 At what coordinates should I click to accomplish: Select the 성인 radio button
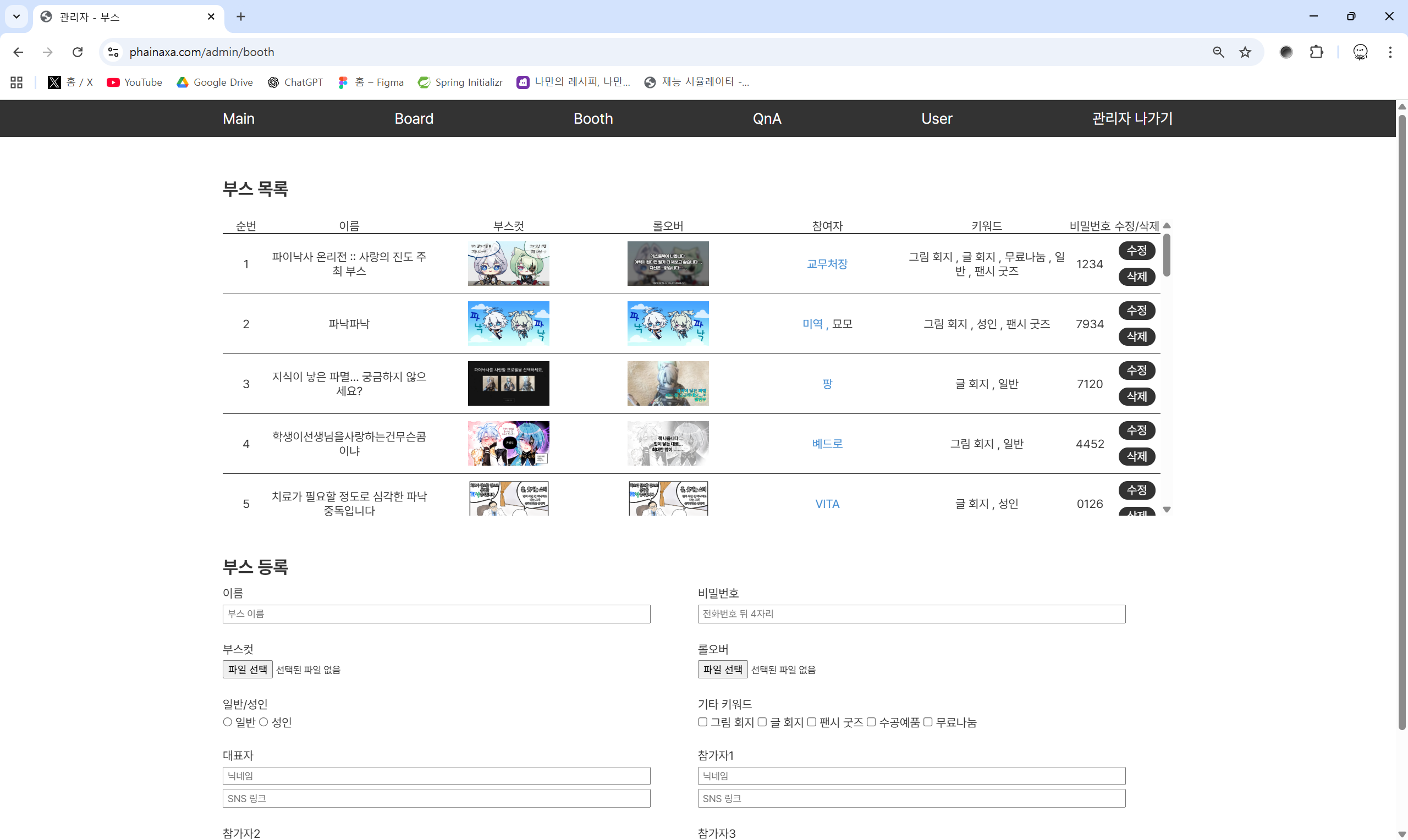(x=264, y=722)
